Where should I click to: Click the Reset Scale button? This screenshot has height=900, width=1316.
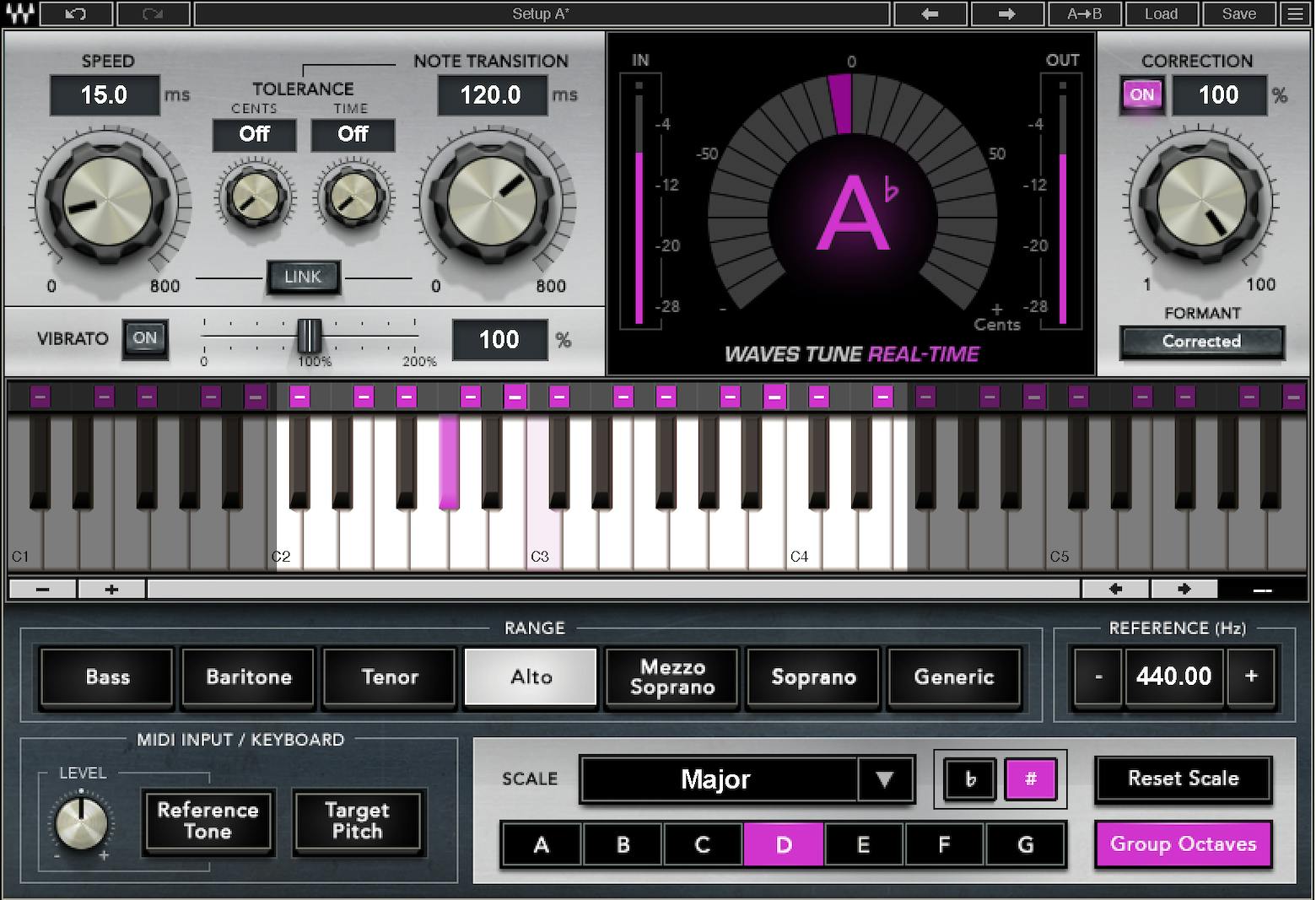point(1183,779)
